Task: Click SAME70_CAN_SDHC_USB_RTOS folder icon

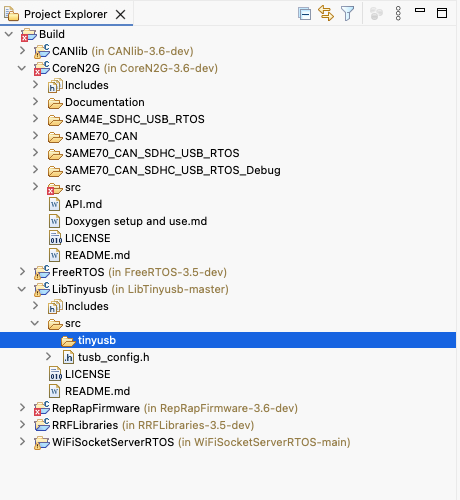Action: [x=55, y=154]
